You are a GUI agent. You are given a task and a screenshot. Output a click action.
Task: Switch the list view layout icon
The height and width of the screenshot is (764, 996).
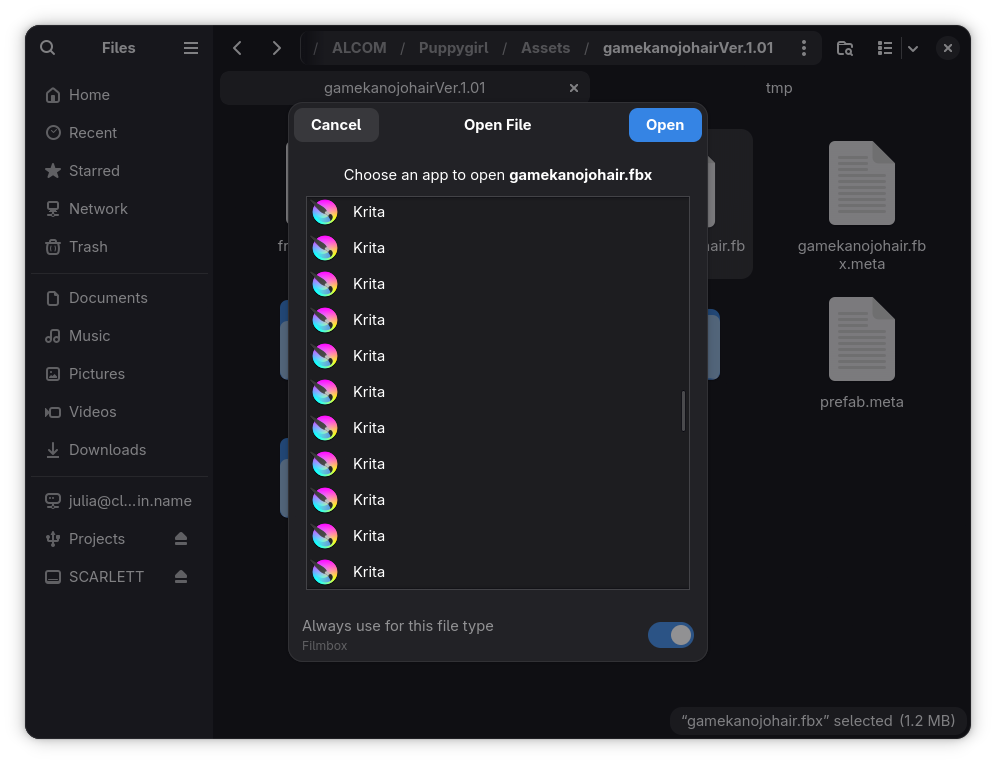(x=884, y=48)
